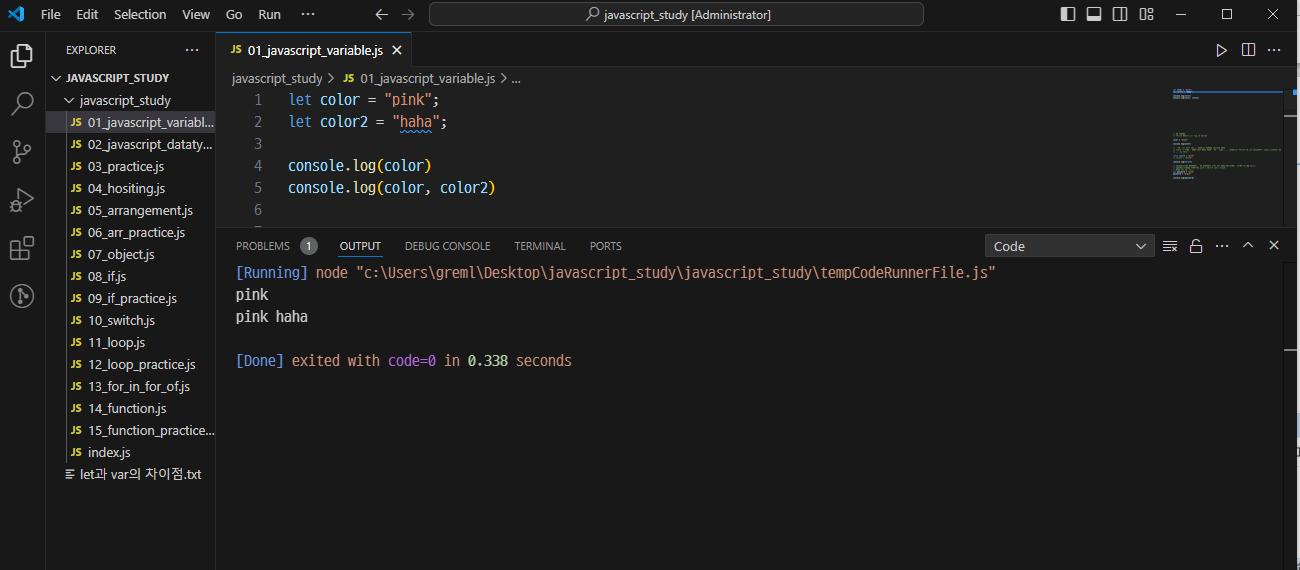The height and width of the screenshot is (570, 1300).
Task: Open the Go menu
Action: (x=234, y=14)
